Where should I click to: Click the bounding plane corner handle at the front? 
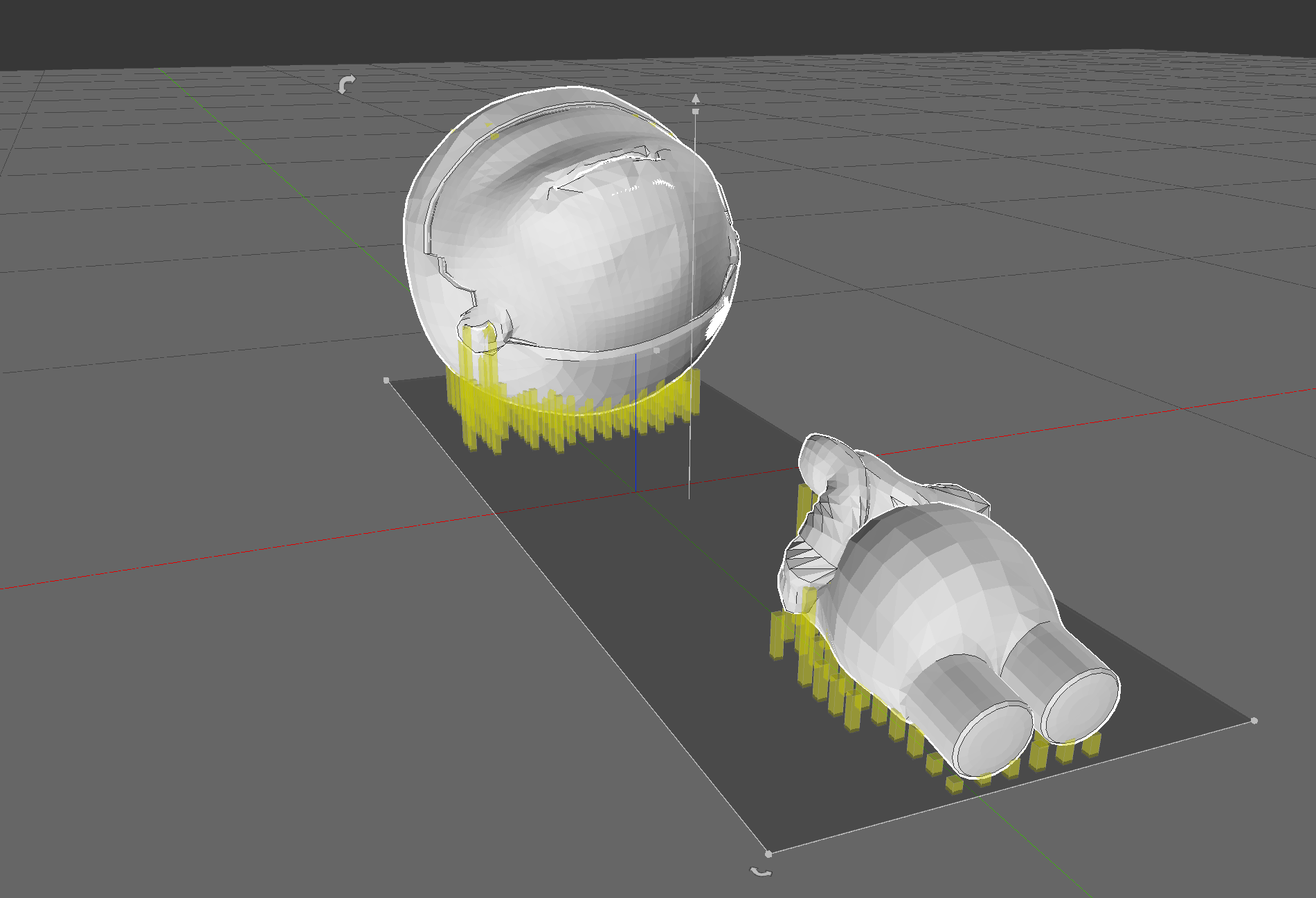(x=768, y=854)
